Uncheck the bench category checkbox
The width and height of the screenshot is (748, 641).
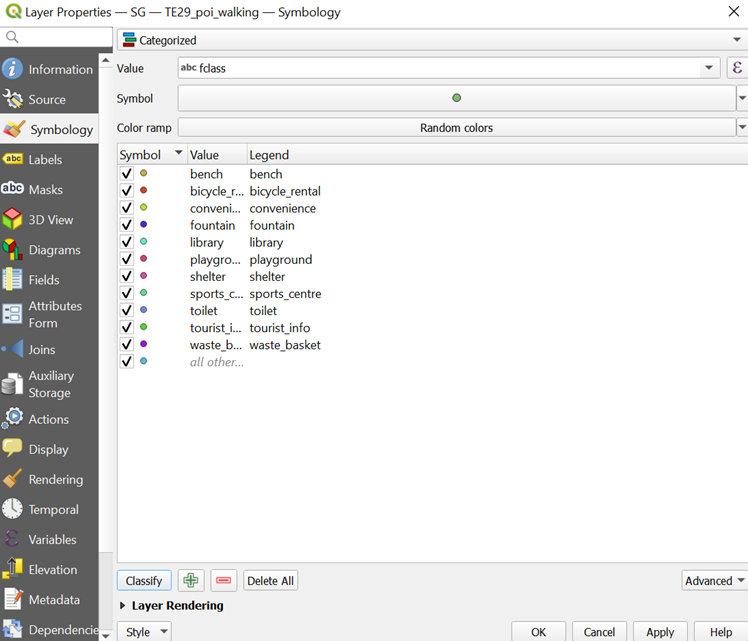point(127,174)
